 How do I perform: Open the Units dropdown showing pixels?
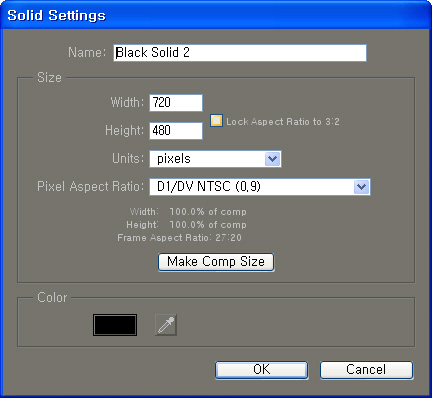click(215, 159)
